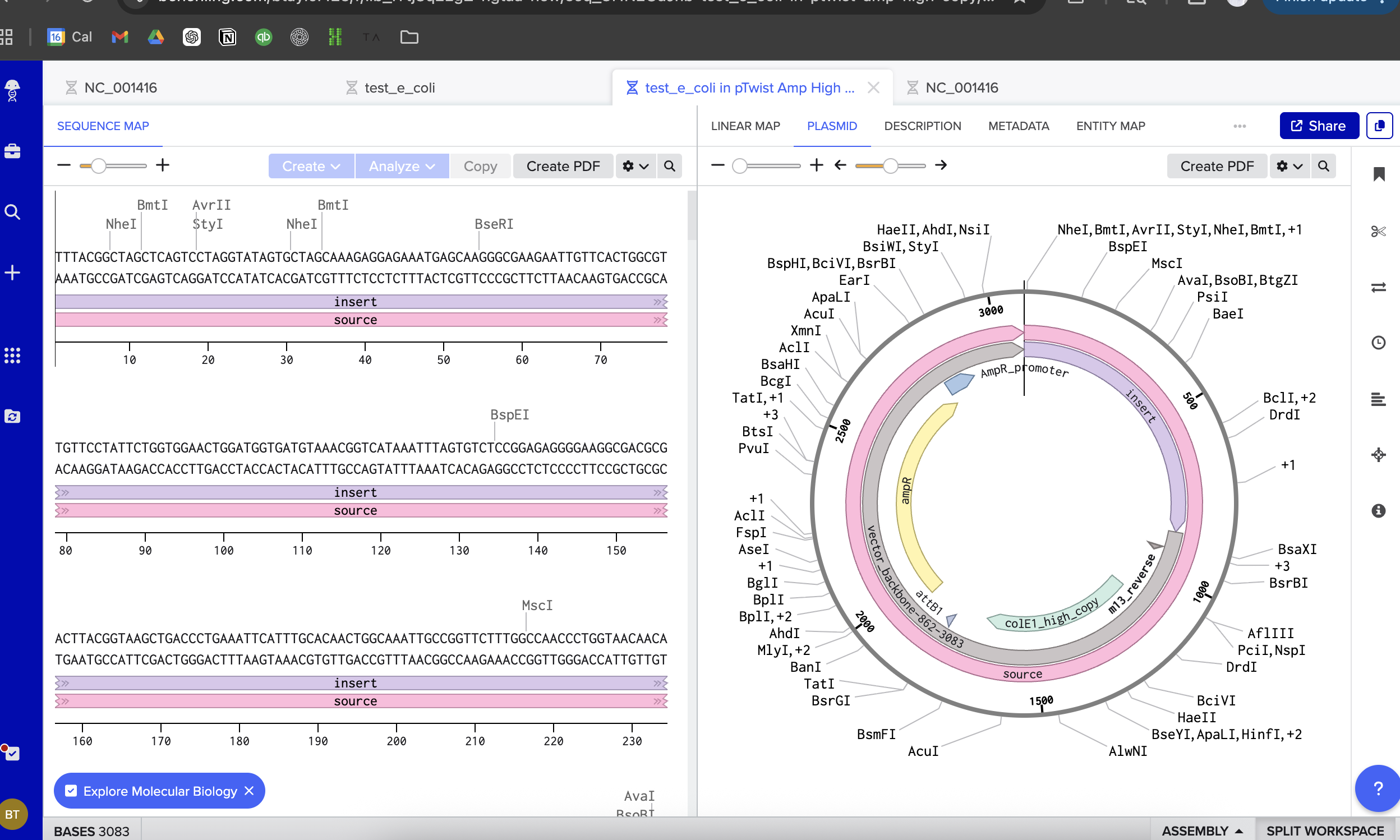Viewport: 1400px width, 840px height.
Task: Open the test_e_coli file tab
Action: click(x=399, y=87)
